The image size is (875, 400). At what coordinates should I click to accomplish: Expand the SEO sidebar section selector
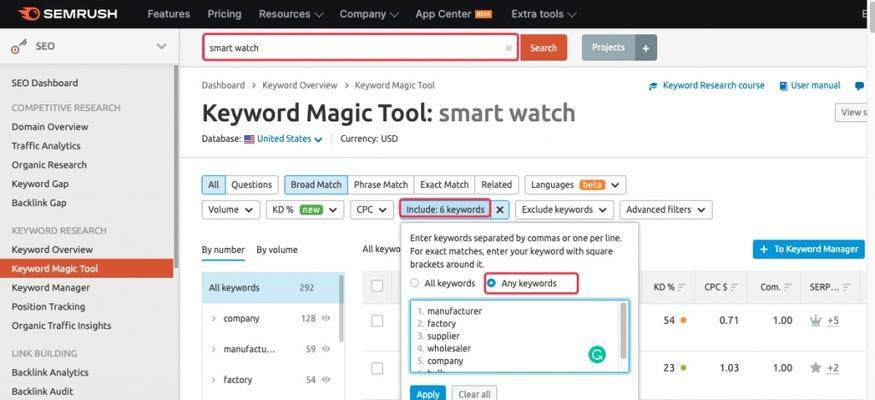[161, 46]
